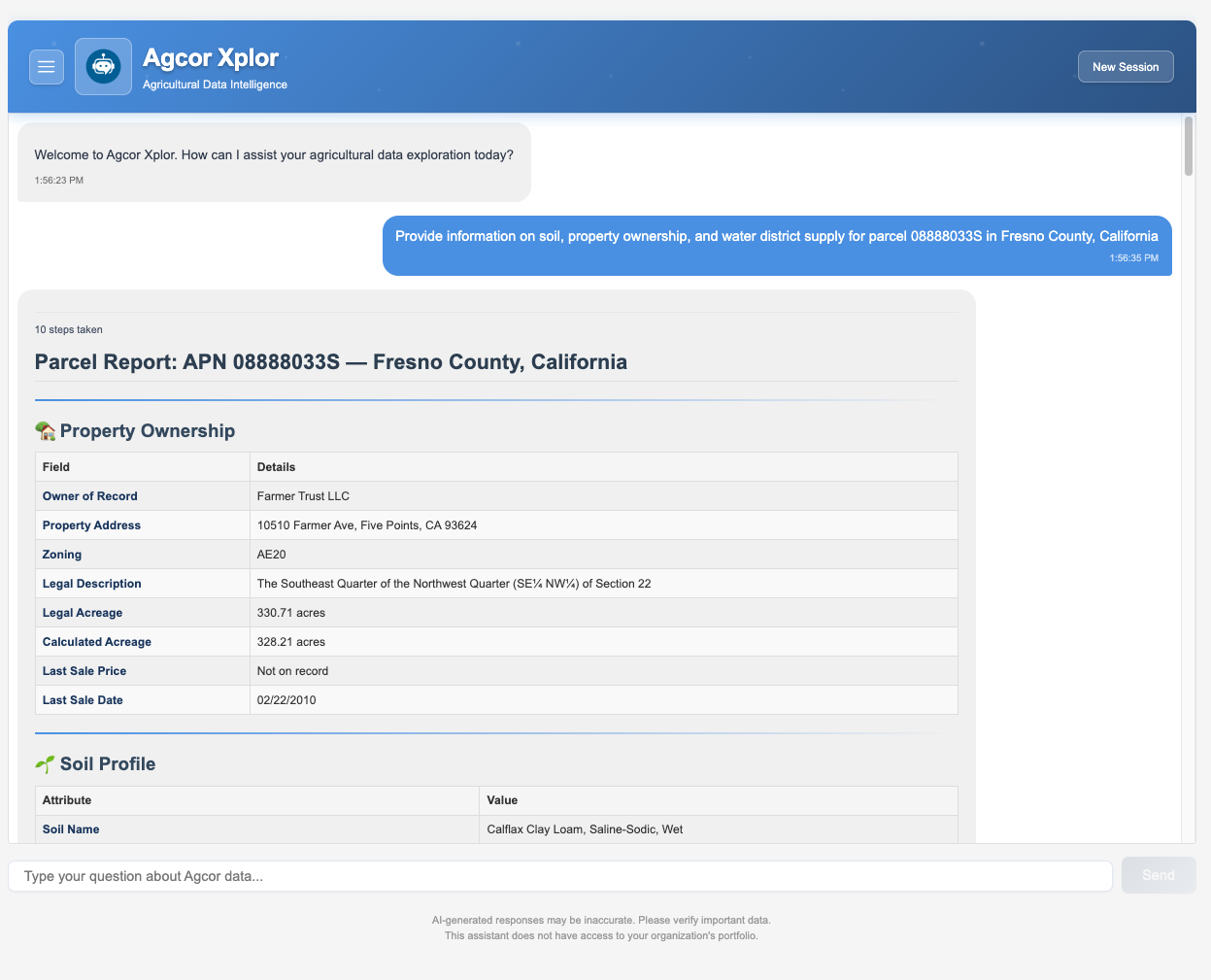Select the 'Not on record' value
Image resolution: width=1211 pixels, height=980 pixels.
292,671
